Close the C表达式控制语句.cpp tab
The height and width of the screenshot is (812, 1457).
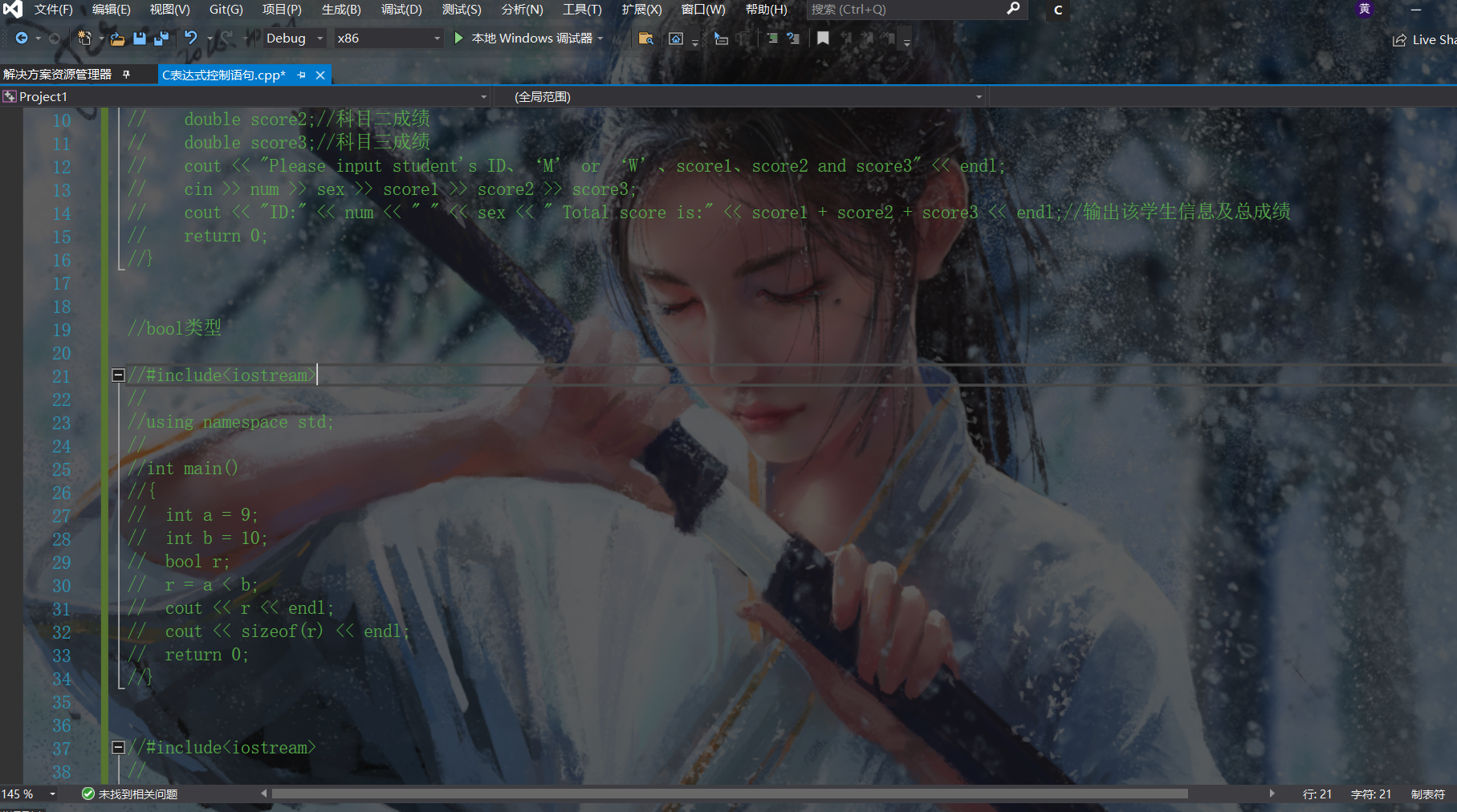click(320, 75)
